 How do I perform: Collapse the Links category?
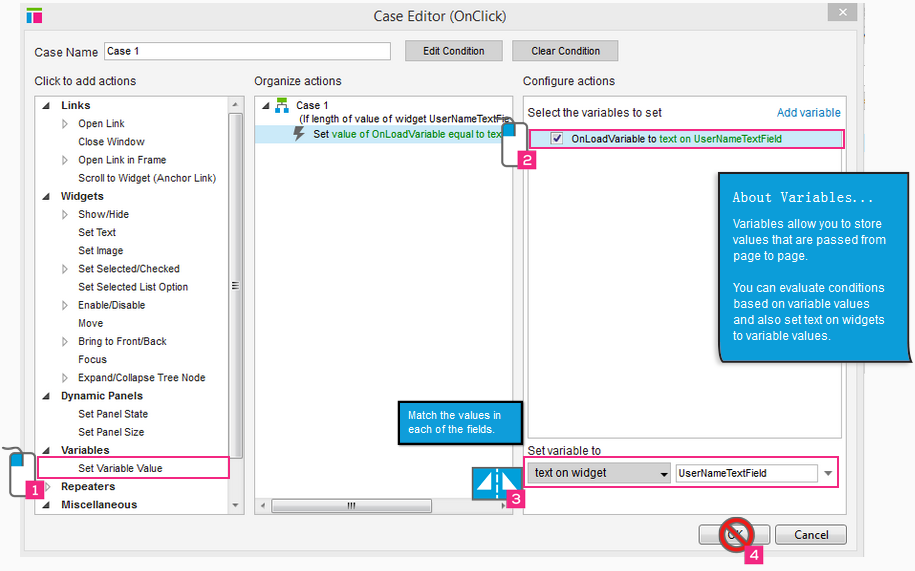pyautogui.click(x=44, y=106)
